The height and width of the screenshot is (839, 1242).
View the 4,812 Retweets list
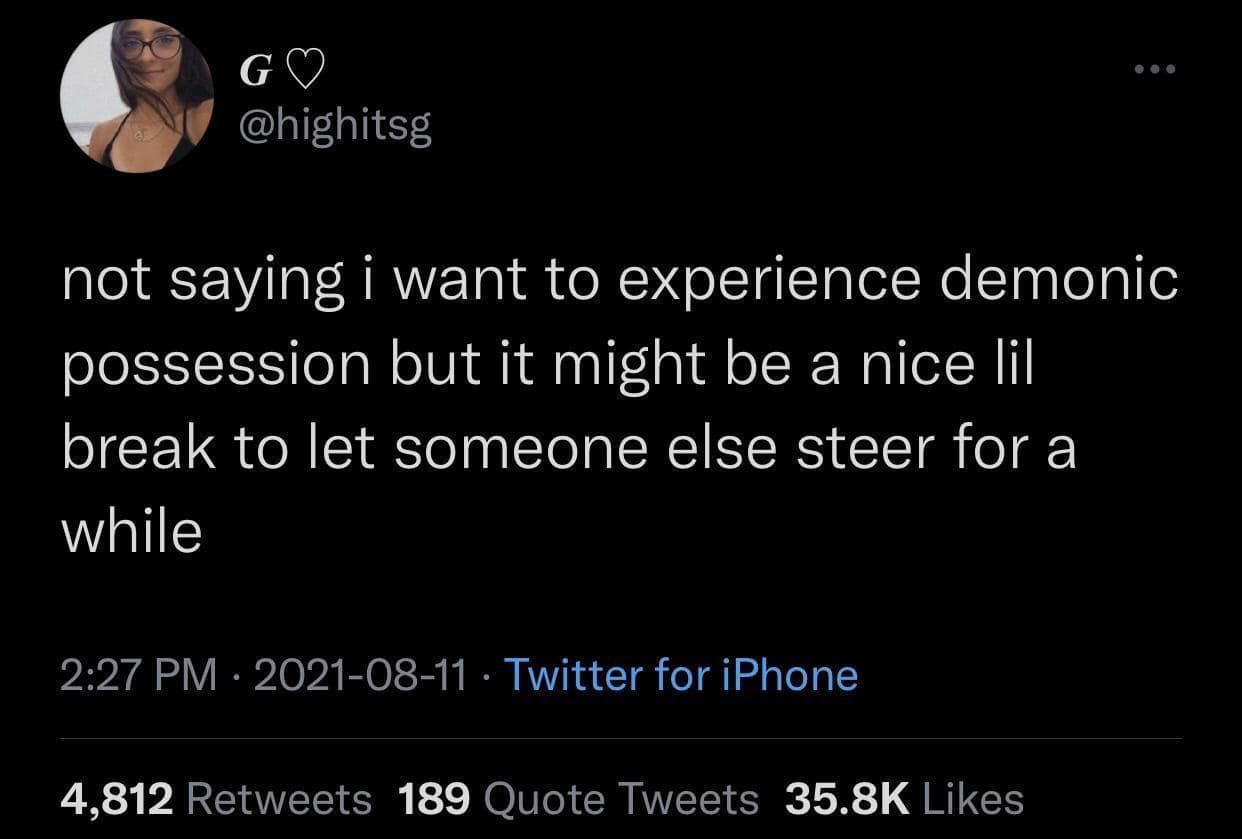pyautogui.click(x=216, y=798)
